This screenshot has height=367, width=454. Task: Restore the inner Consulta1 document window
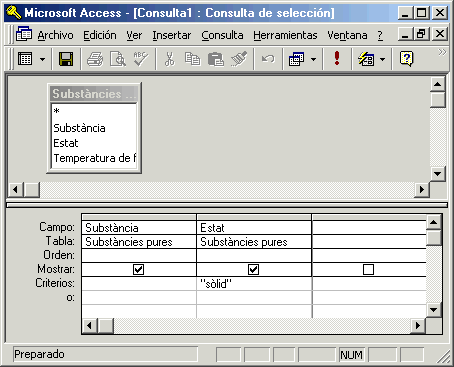421,34
